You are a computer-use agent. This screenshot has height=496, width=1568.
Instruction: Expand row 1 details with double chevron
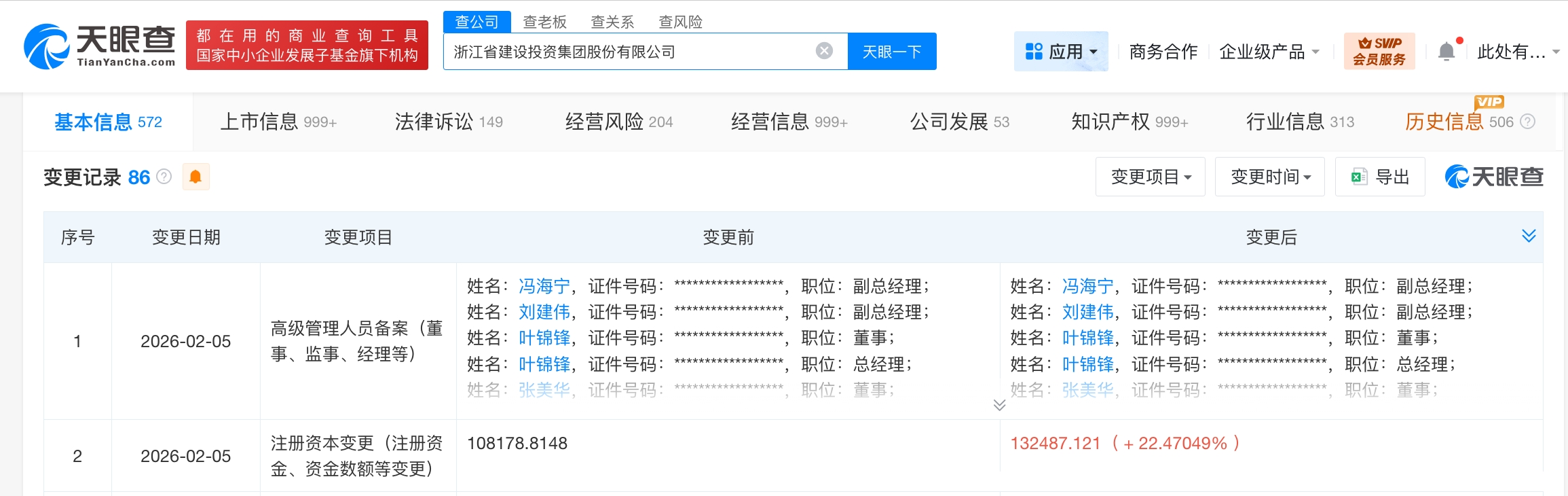point(999,405)
